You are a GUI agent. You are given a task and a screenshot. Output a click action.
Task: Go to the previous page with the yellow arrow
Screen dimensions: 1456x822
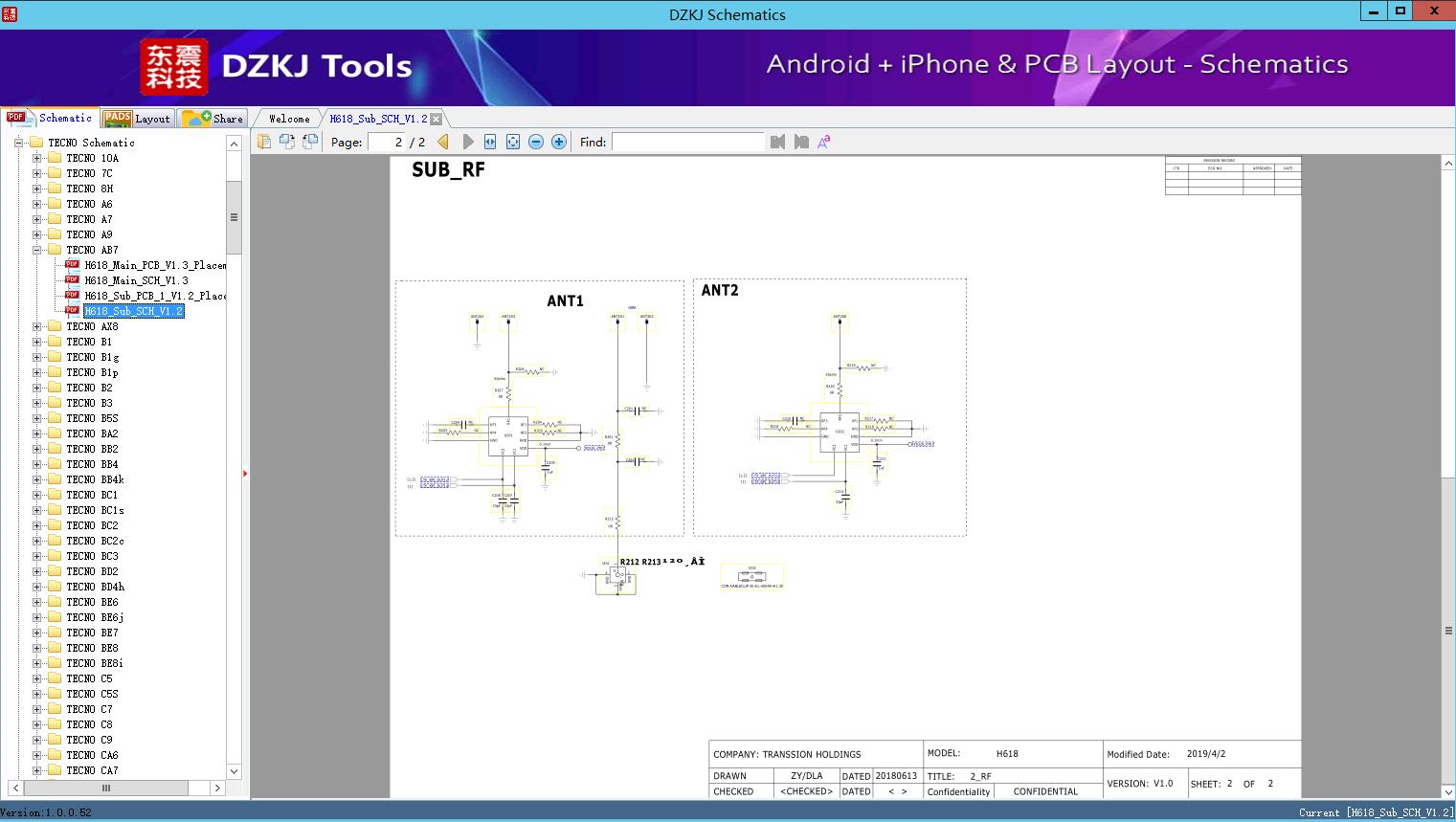(x=443, y=142)
